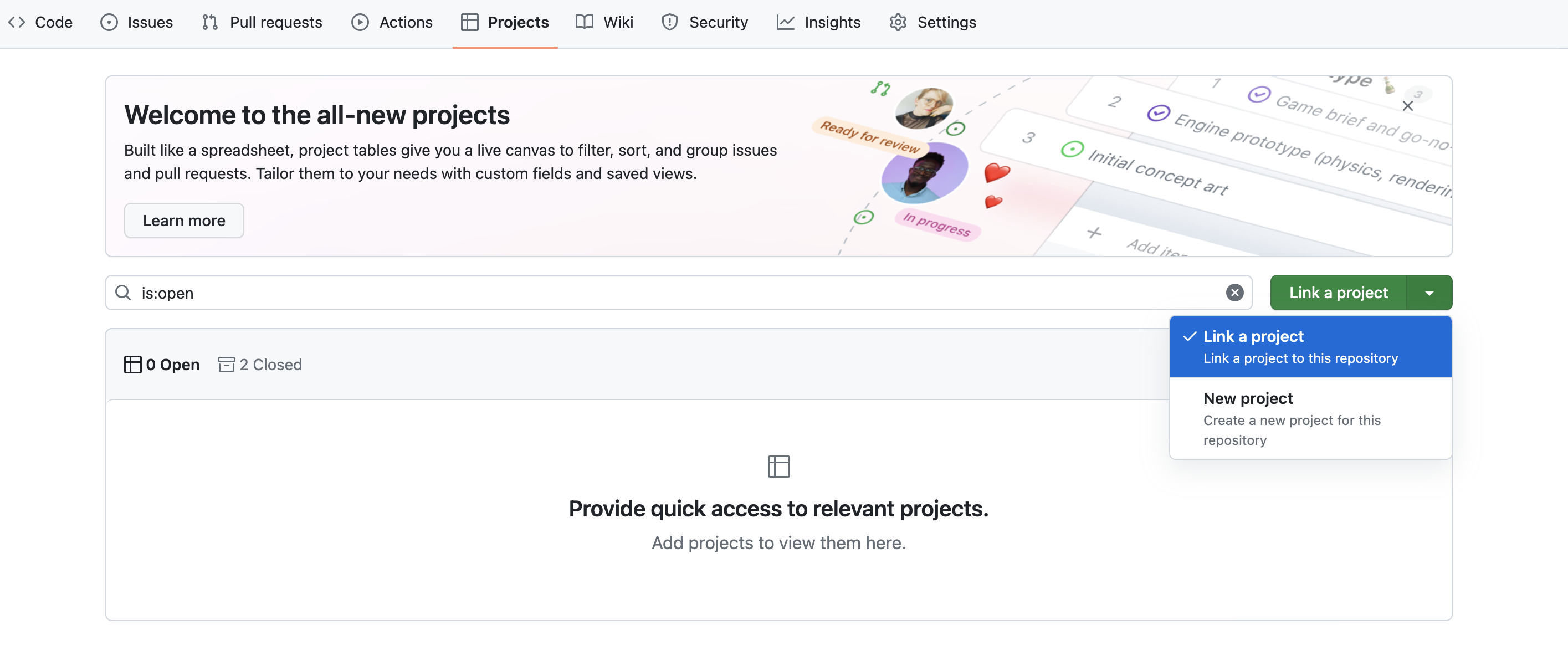
Task: Switch to the Projects tab
Action: 505,22
